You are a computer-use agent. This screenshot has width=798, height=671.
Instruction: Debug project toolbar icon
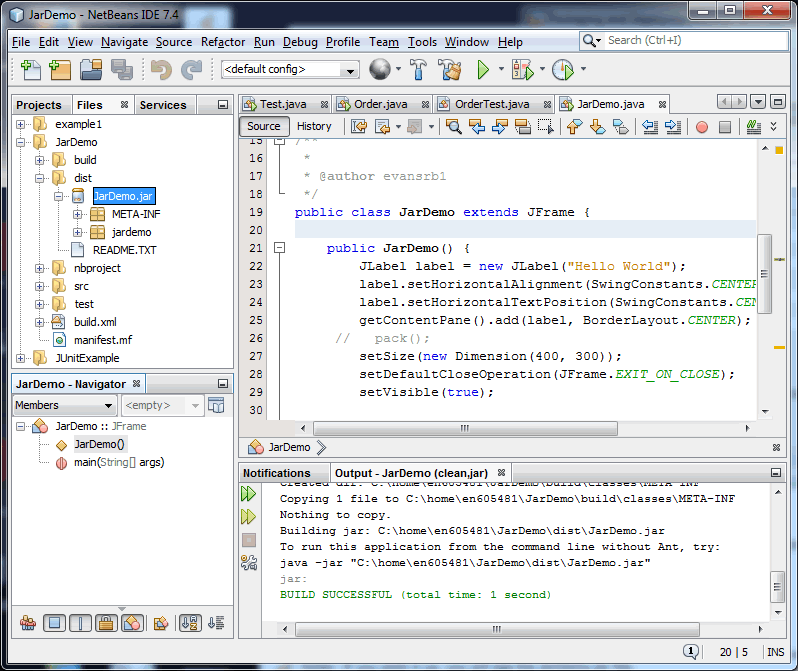[x=523, y=69]
